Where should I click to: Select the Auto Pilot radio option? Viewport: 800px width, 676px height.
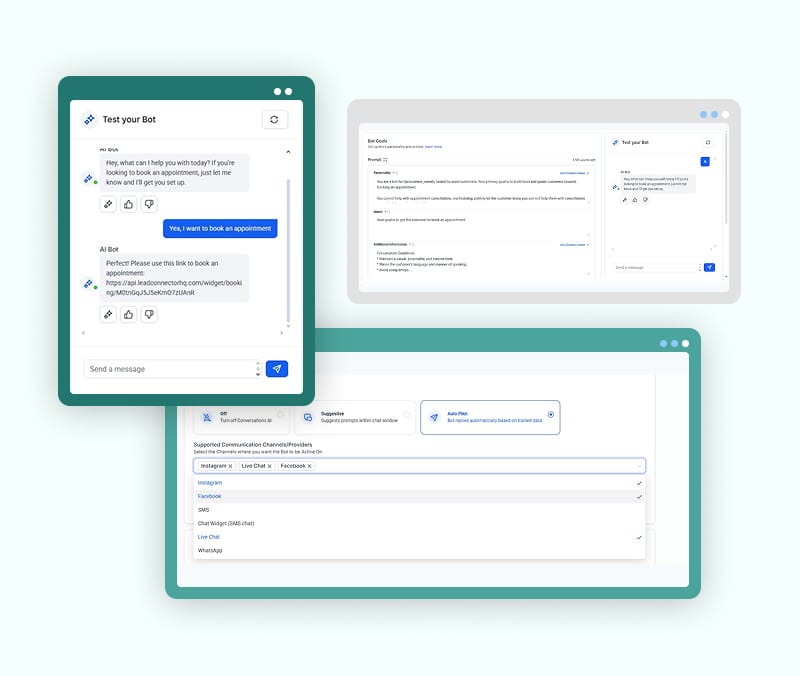[551, 414]
